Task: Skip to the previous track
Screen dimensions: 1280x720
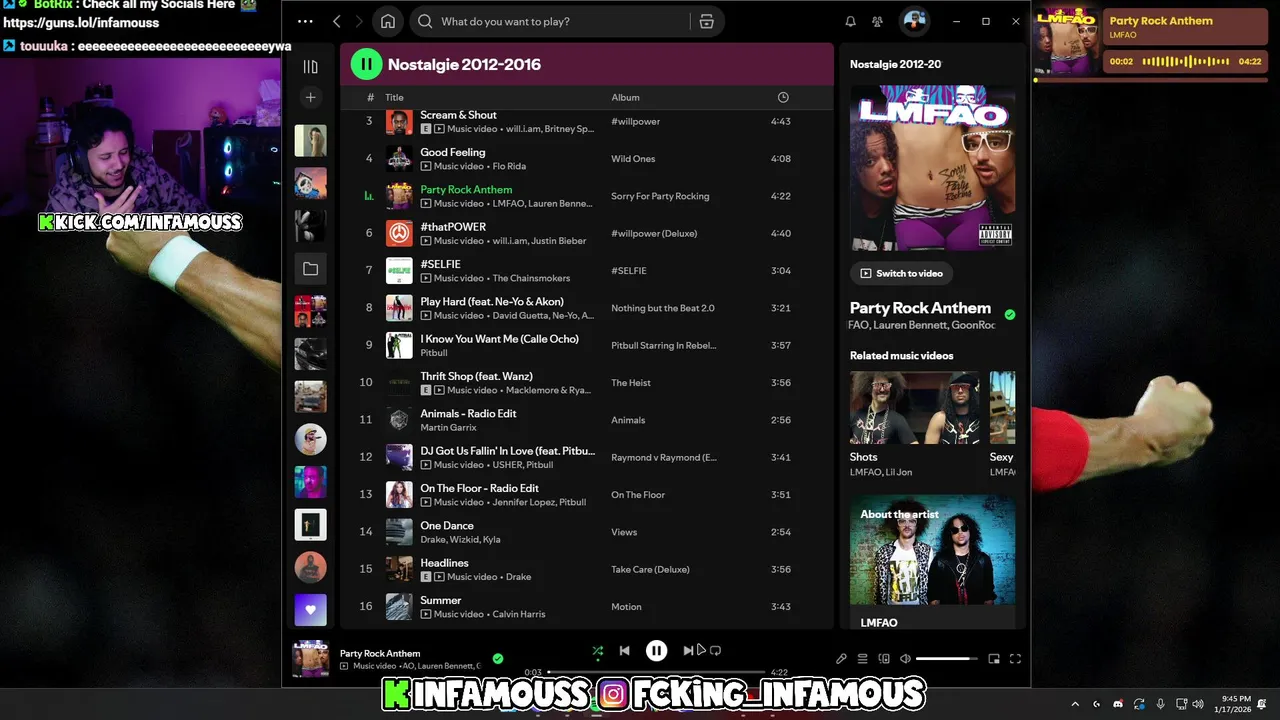Action: click(624, 651)
